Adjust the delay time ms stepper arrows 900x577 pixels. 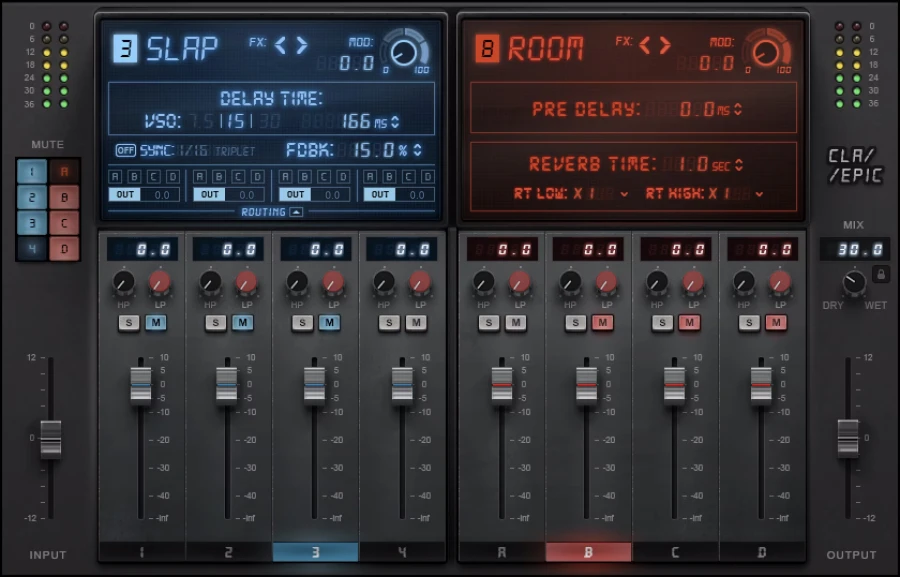click(x=395, y=122)
